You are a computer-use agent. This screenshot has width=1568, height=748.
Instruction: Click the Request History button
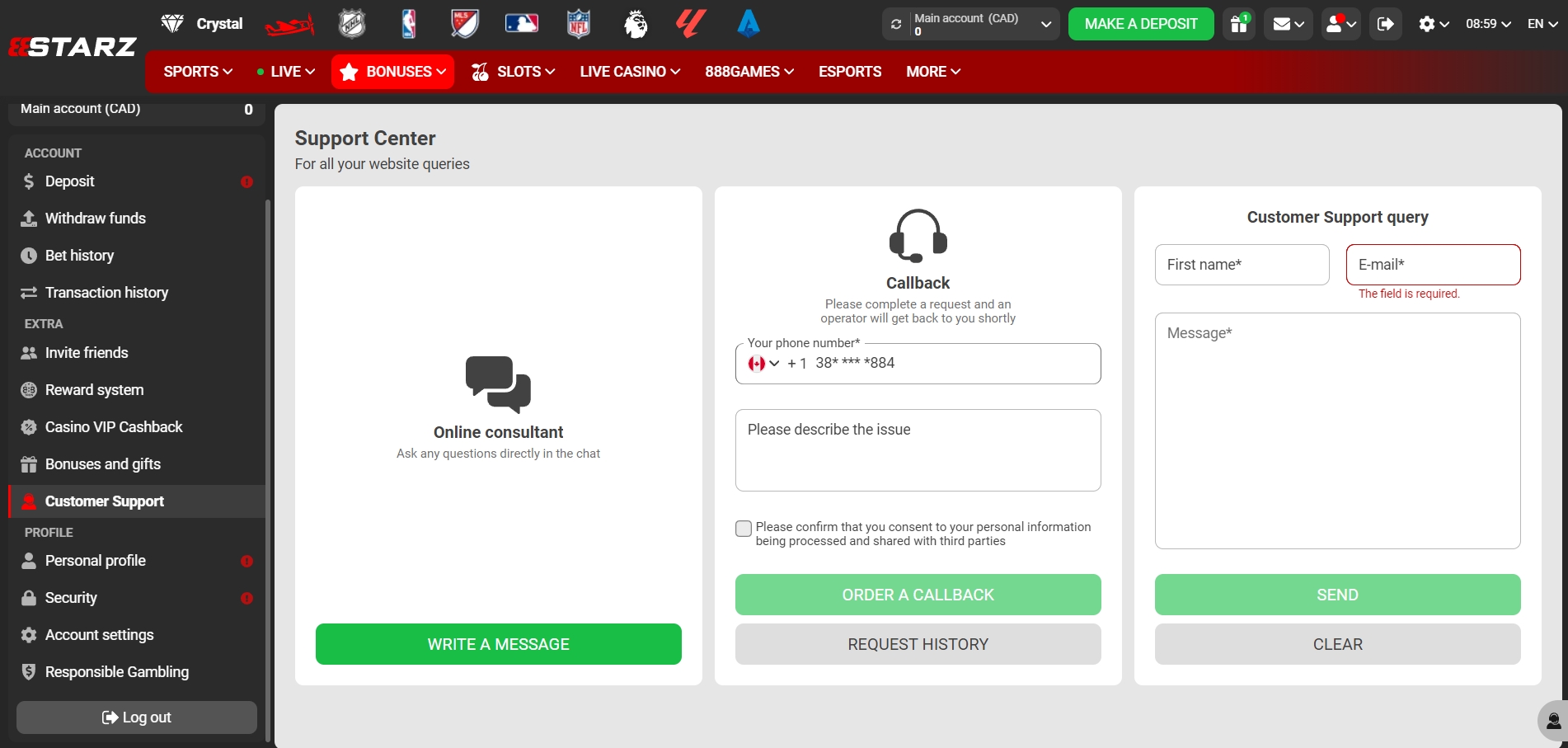(918, 644)
